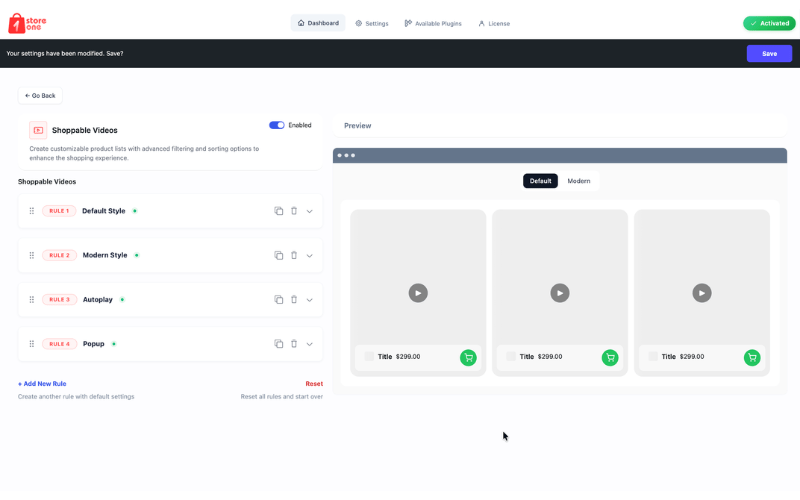Delete the Autoplay rule
This screenshot has width=800, height=500.
(294, 299)
